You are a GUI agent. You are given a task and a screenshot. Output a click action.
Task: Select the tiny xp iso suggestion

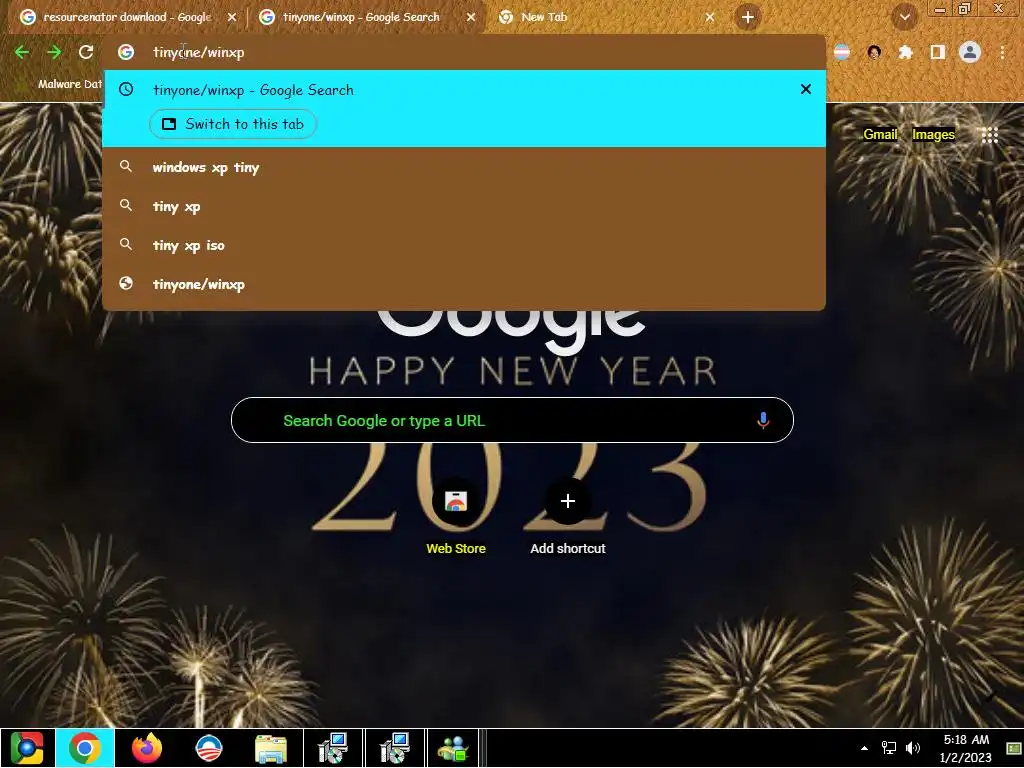[464, 246]
